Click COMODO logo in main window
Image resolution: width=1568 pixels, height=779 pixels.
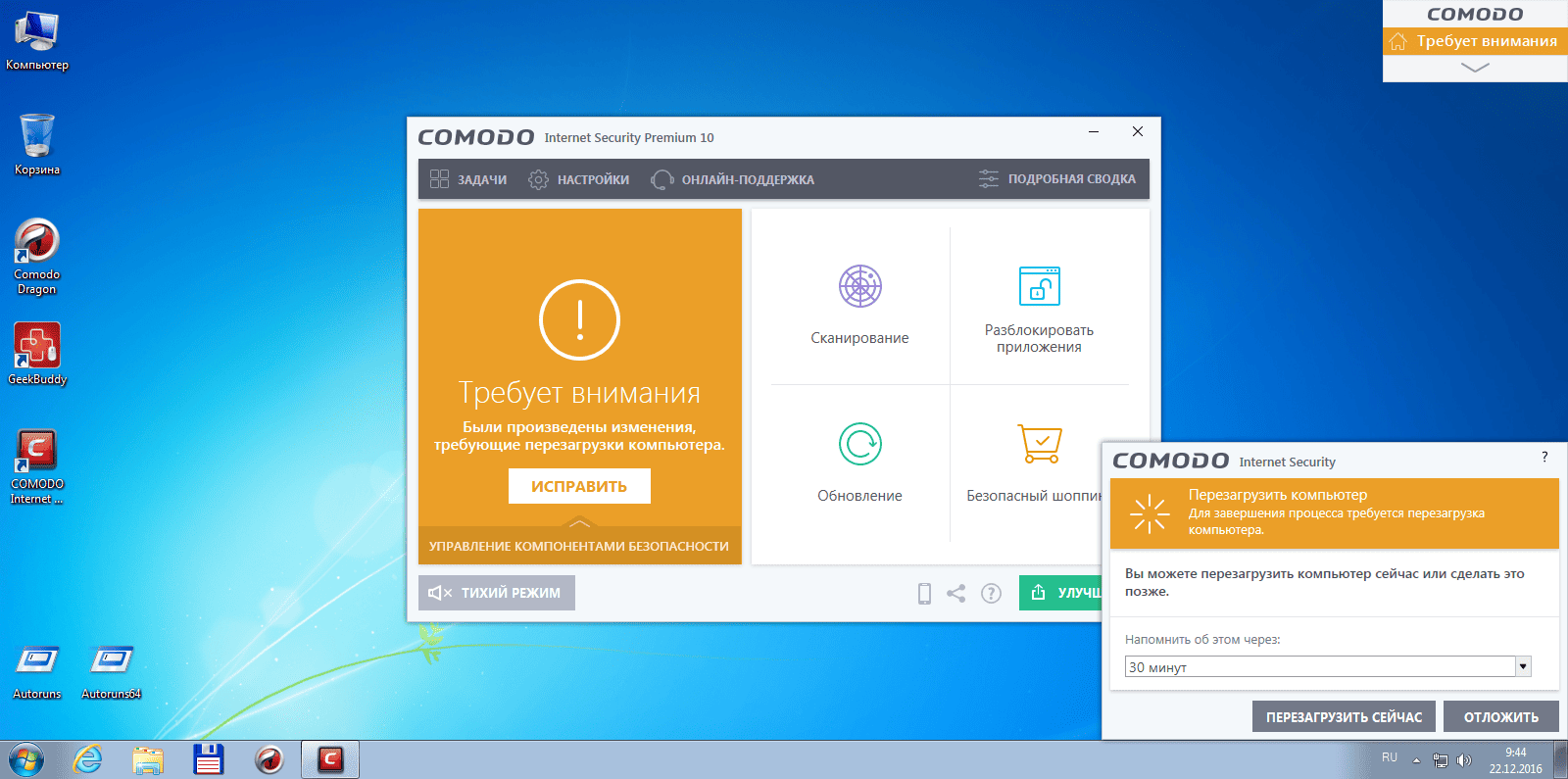click(x=476, y=137)
